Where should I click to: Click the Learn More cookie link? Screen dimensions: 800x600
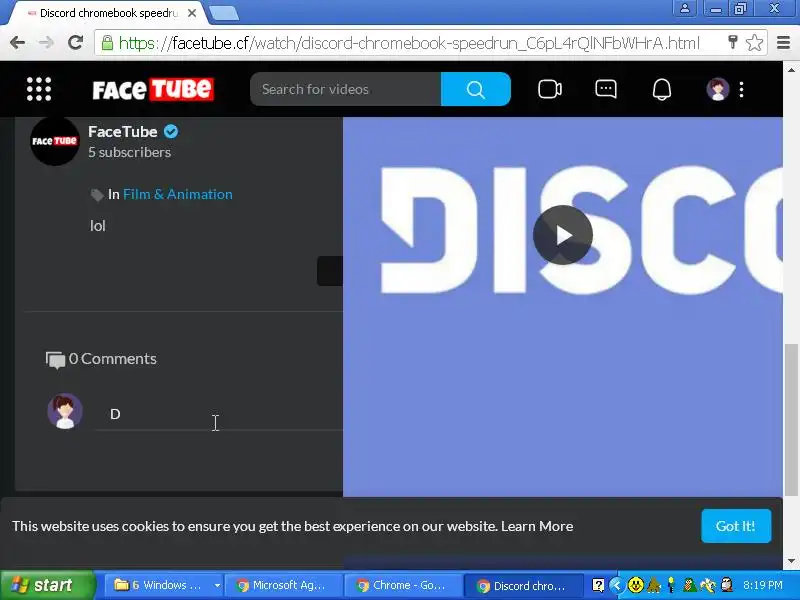[537, 526]
